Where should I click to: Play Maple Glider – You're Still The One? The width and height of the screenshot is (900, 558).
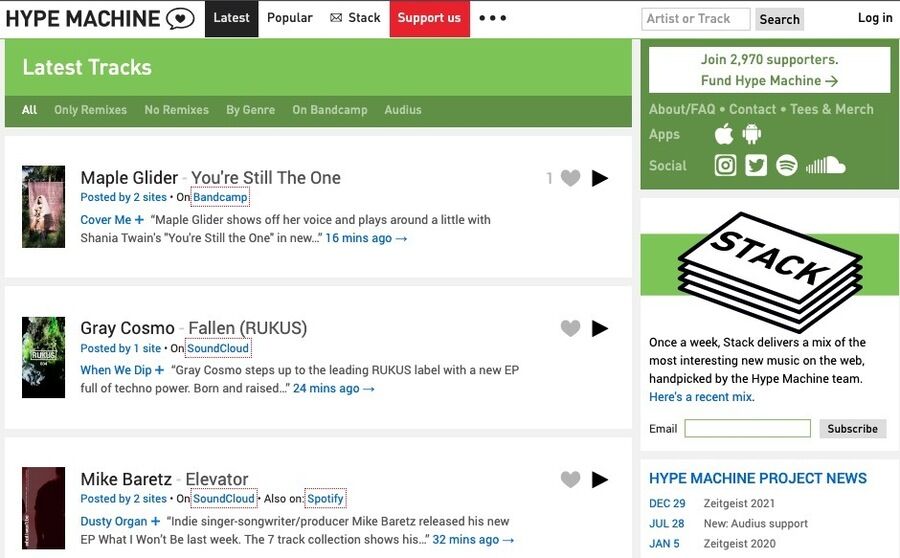coord(600,178)
